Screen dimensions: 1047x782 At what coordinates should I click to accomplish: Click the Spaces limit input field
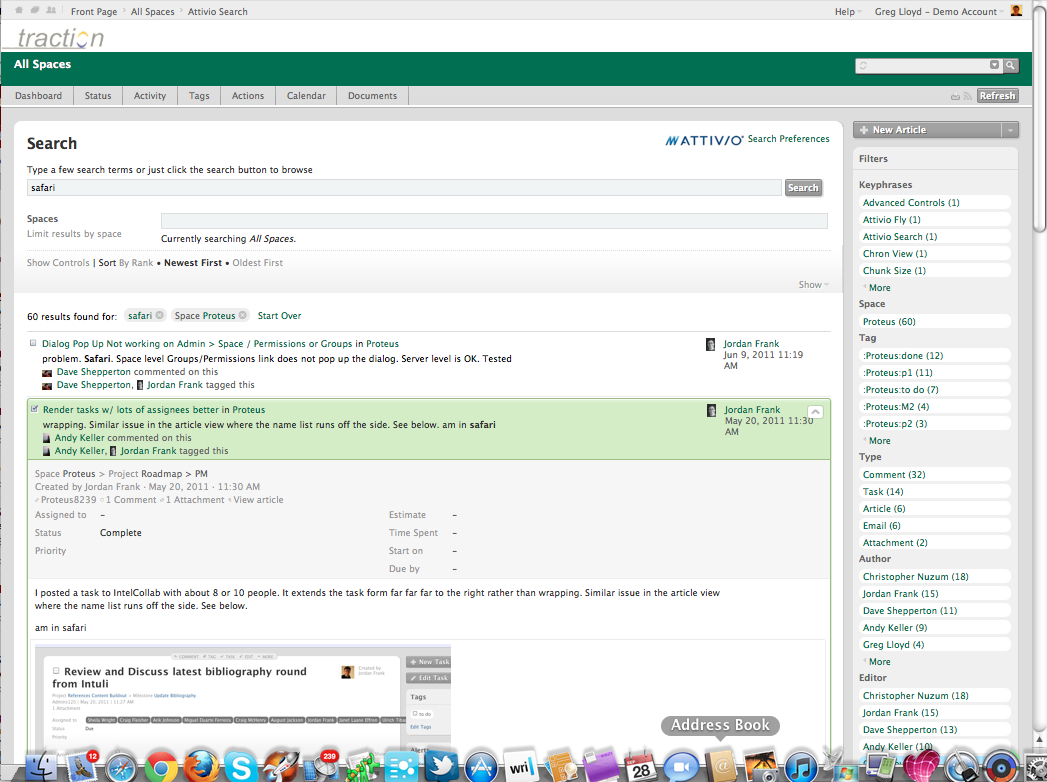(494, 221)
